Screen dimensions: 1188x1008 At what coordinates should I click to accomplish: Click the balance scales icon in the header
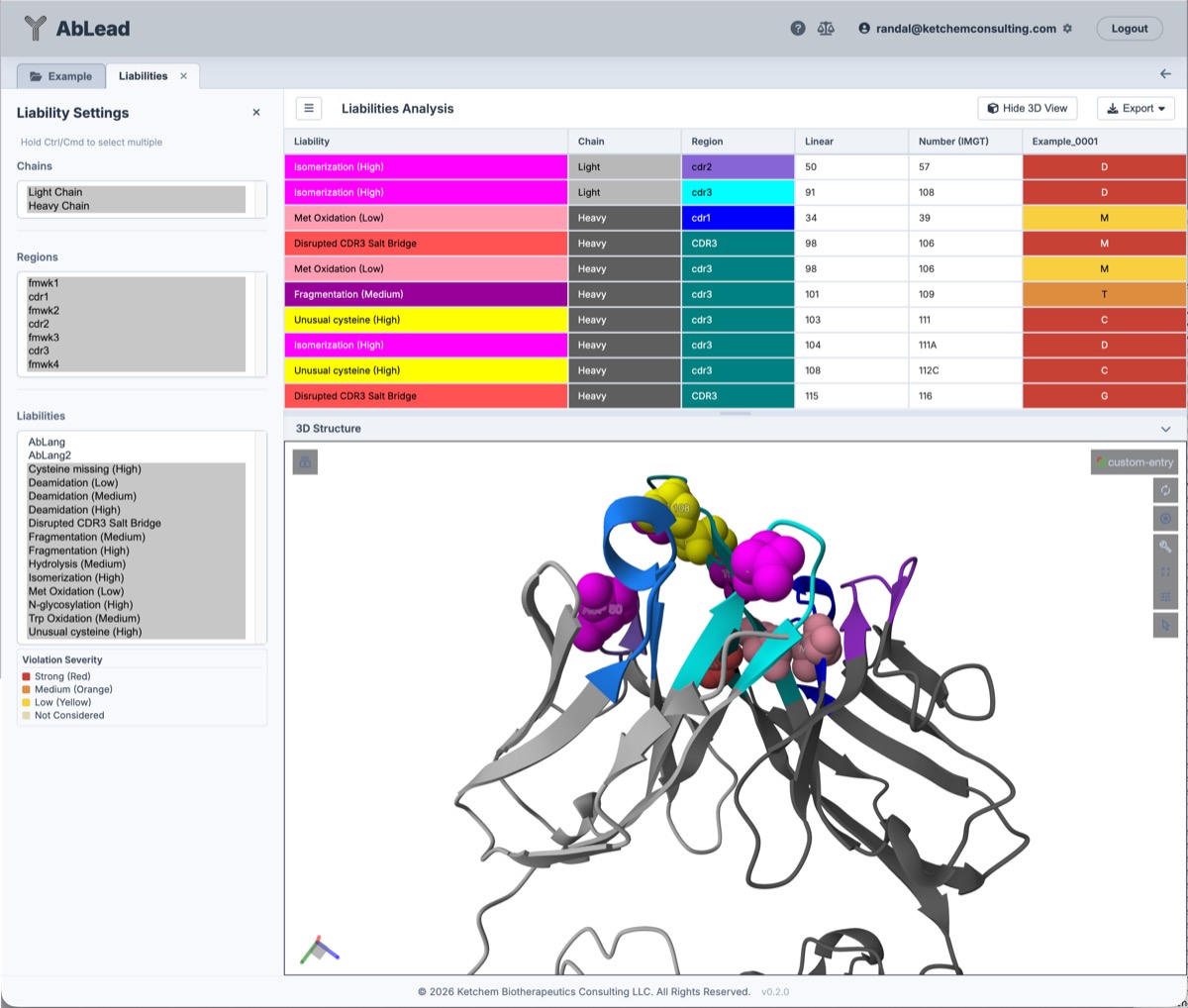click(x=827, y=28)
